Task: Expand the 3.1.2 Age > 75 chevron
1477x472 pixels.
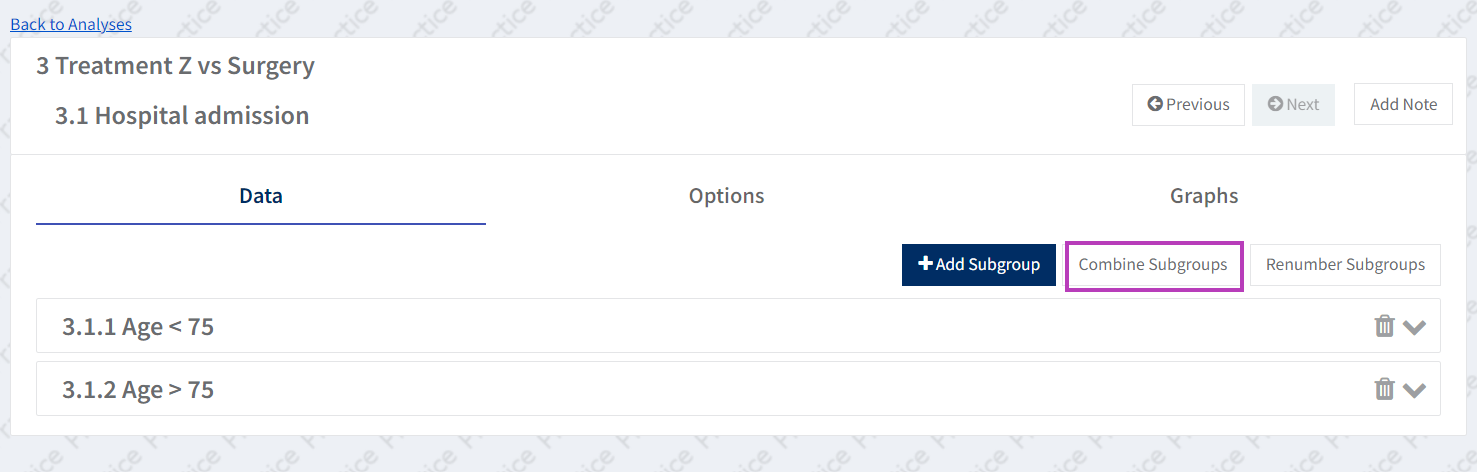Action: pos(1414,390)
